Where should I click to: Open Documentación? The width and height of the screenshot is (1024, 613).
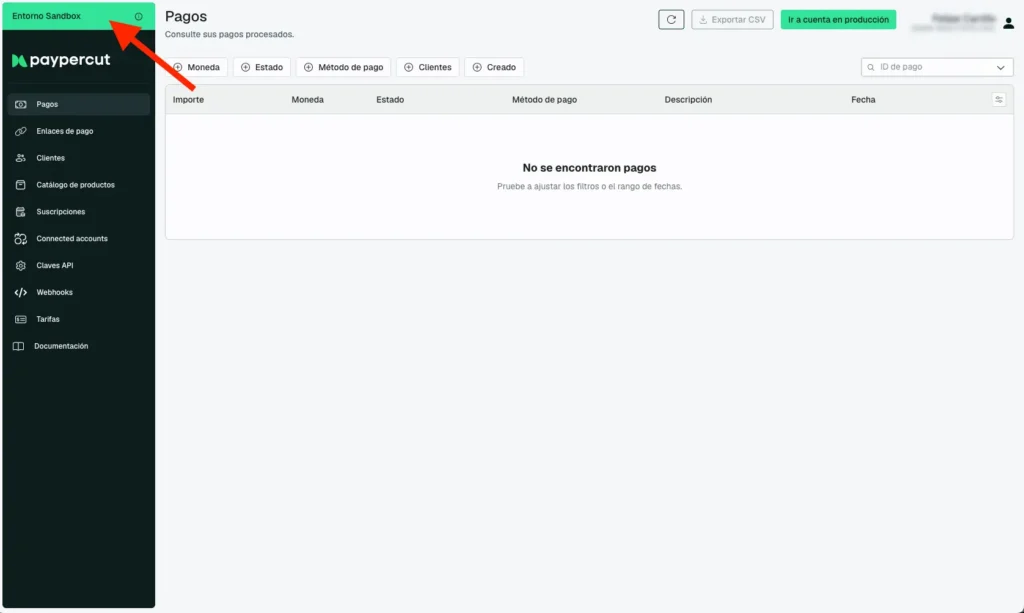[x=79, y=346]
